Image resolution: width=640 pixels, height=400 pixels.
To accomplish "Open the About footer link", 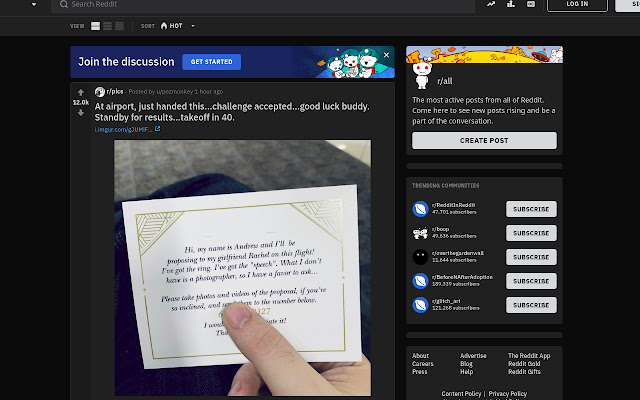I will click(x=420, y=356).
